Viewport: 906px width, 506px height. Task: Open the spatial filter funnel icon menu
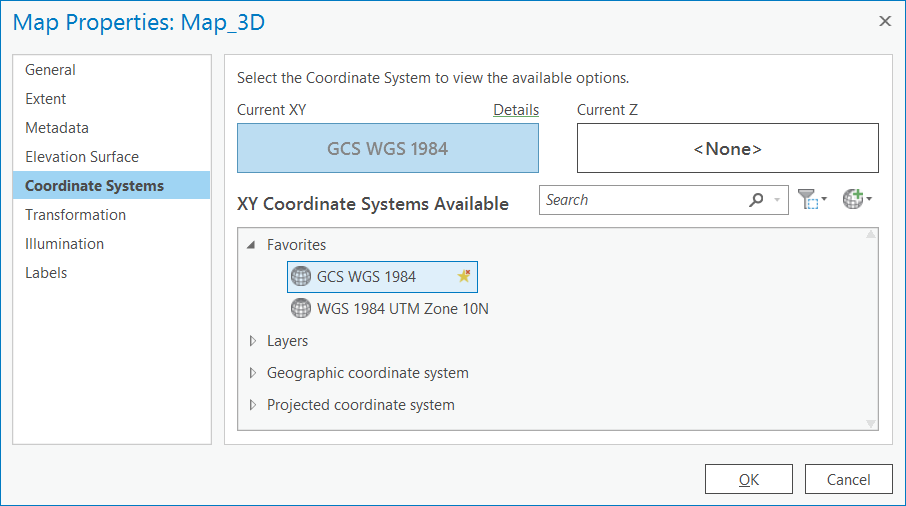(x=812, y=199)
